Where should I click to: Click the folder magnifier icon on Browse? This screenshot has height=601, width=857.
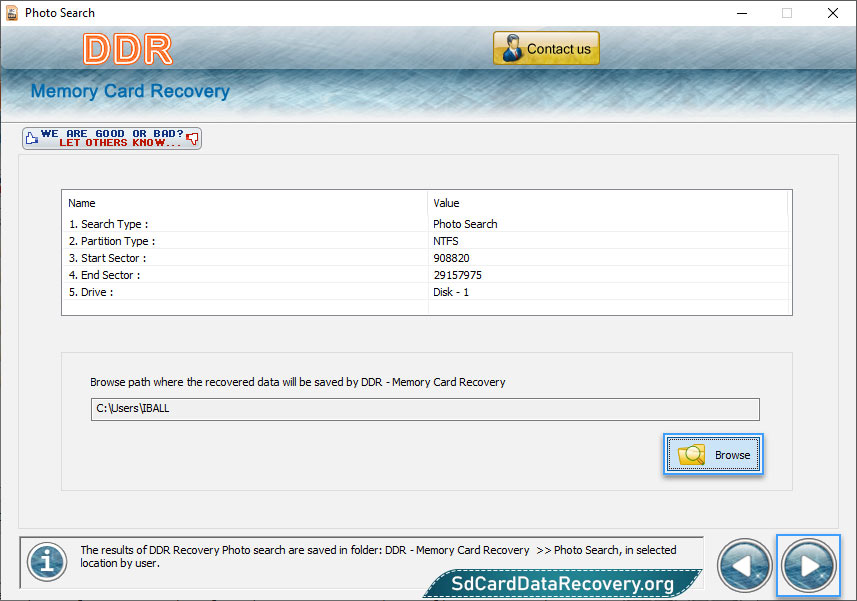(691, 455)
